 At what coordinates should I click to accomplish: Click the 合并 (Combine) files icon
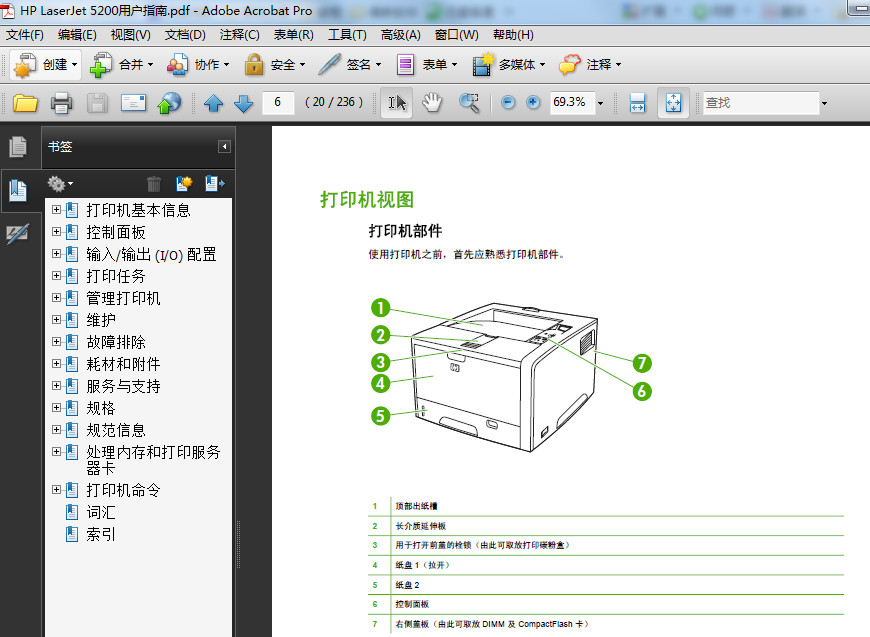click(100, 65)
